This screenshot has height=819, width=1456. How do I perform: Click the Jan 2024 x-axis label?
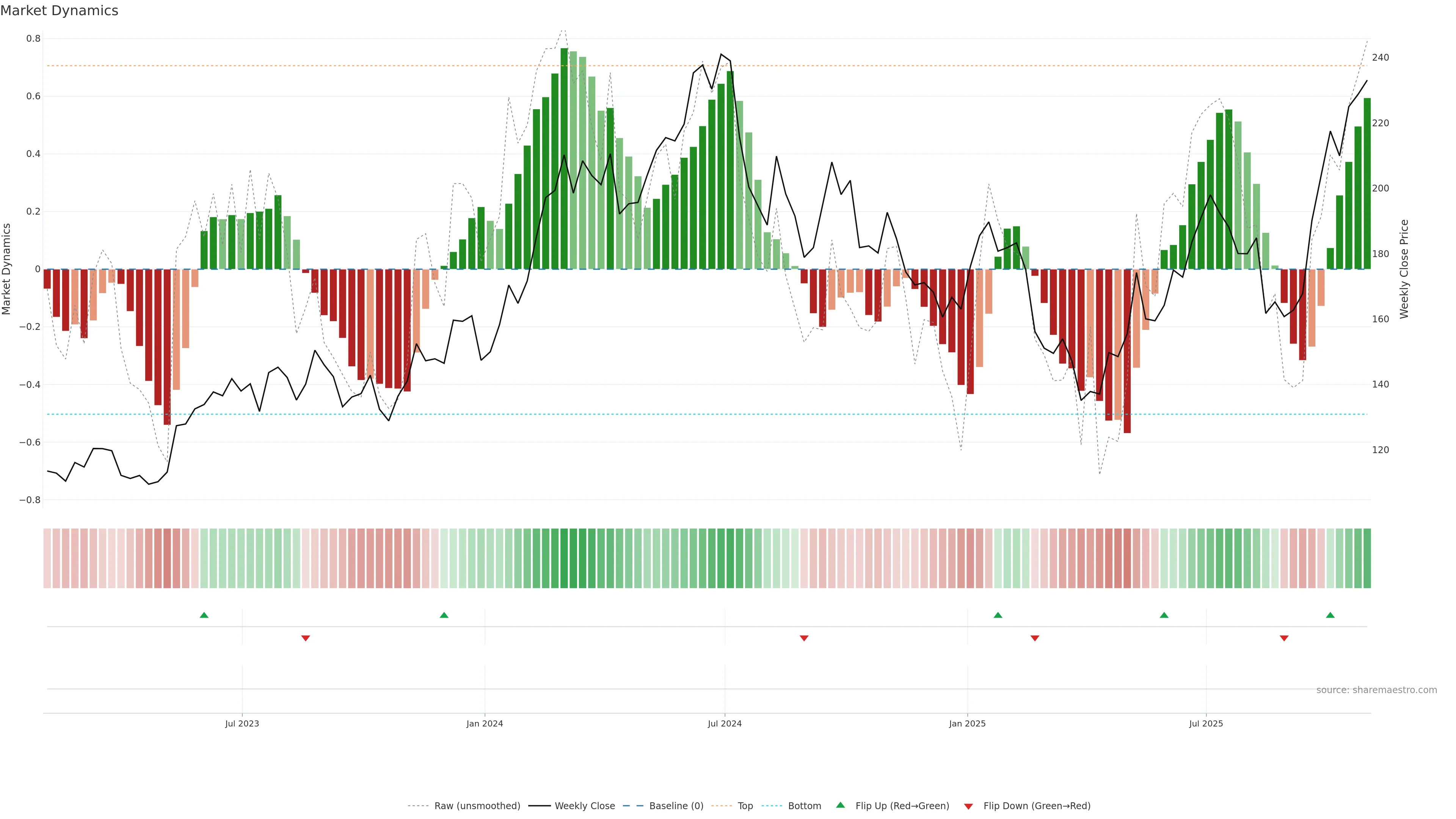(x=485, y=723)
